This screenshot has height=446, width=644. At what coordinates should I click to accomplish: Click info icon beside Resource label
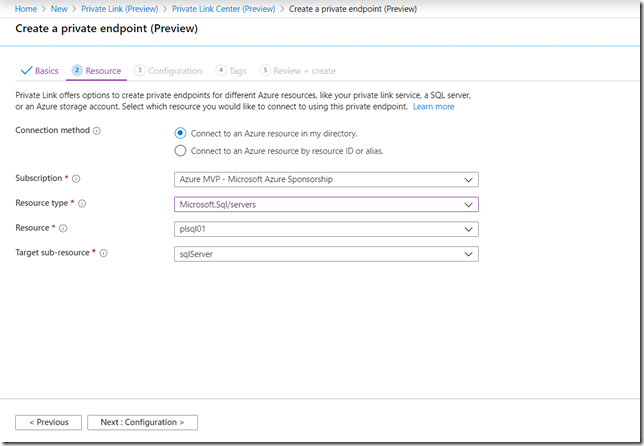pos(61,229)
